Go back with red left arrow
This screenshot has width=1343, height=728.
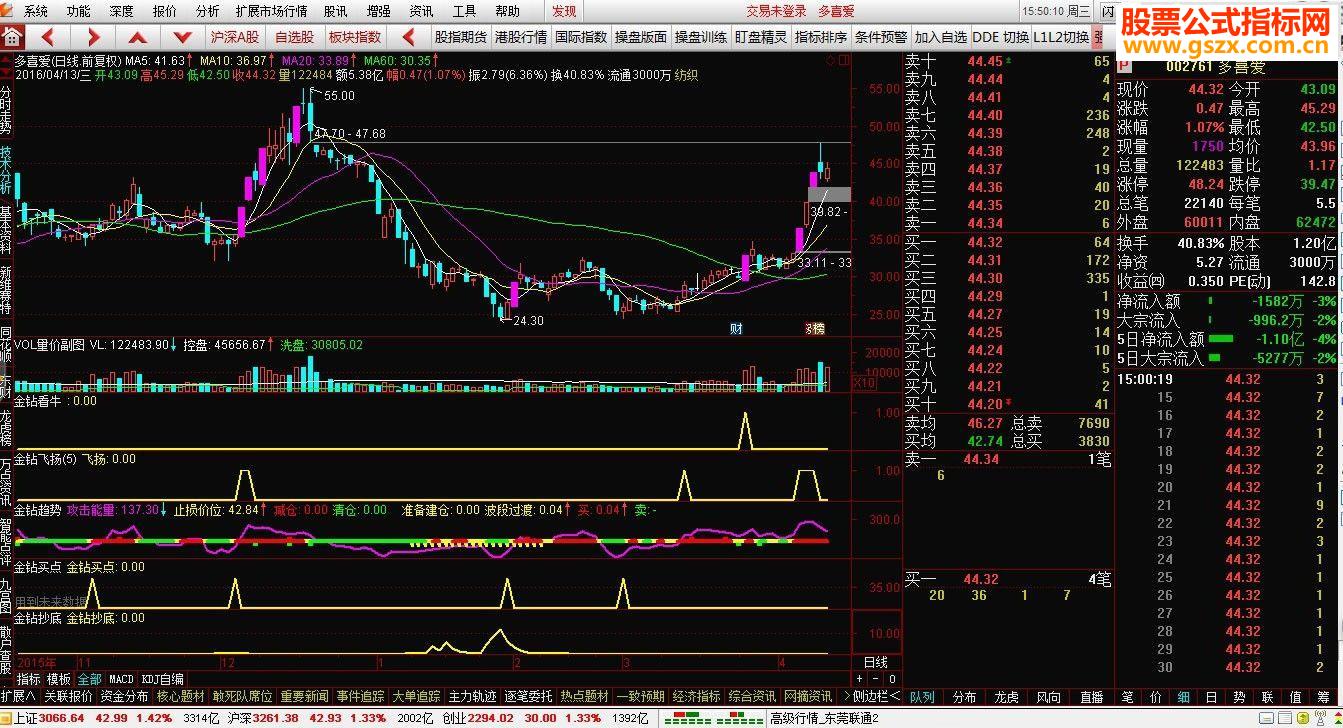(x=48, y=37)
